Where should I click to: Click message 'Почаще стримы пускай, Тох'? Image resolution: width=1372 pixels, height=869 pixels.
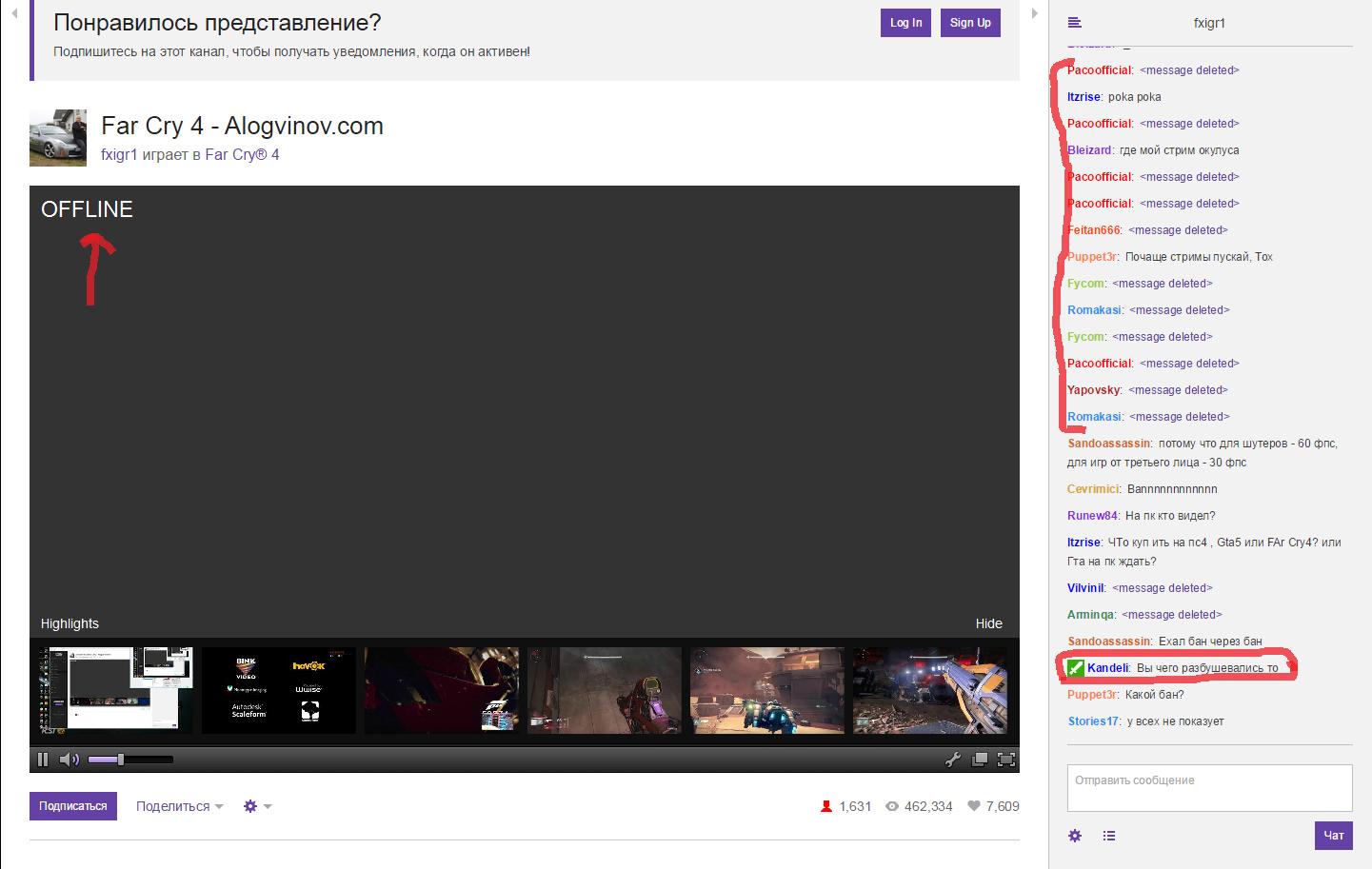[x=1199, y=257]
